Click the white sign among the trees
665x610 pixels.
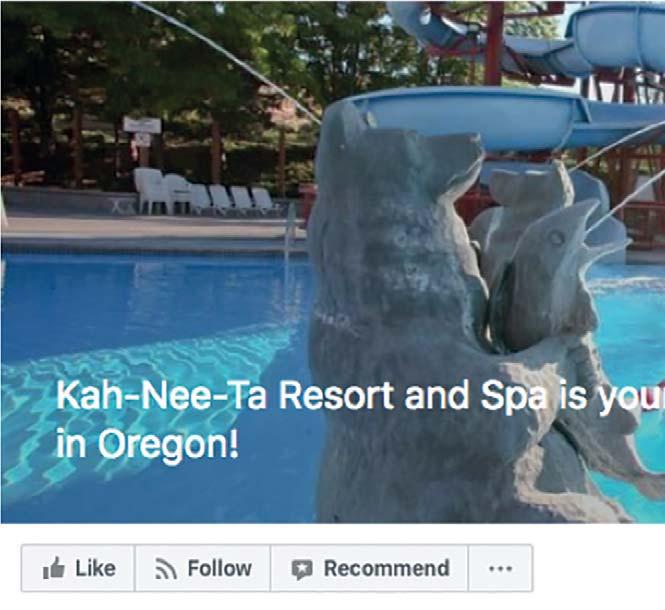point(142,125)
